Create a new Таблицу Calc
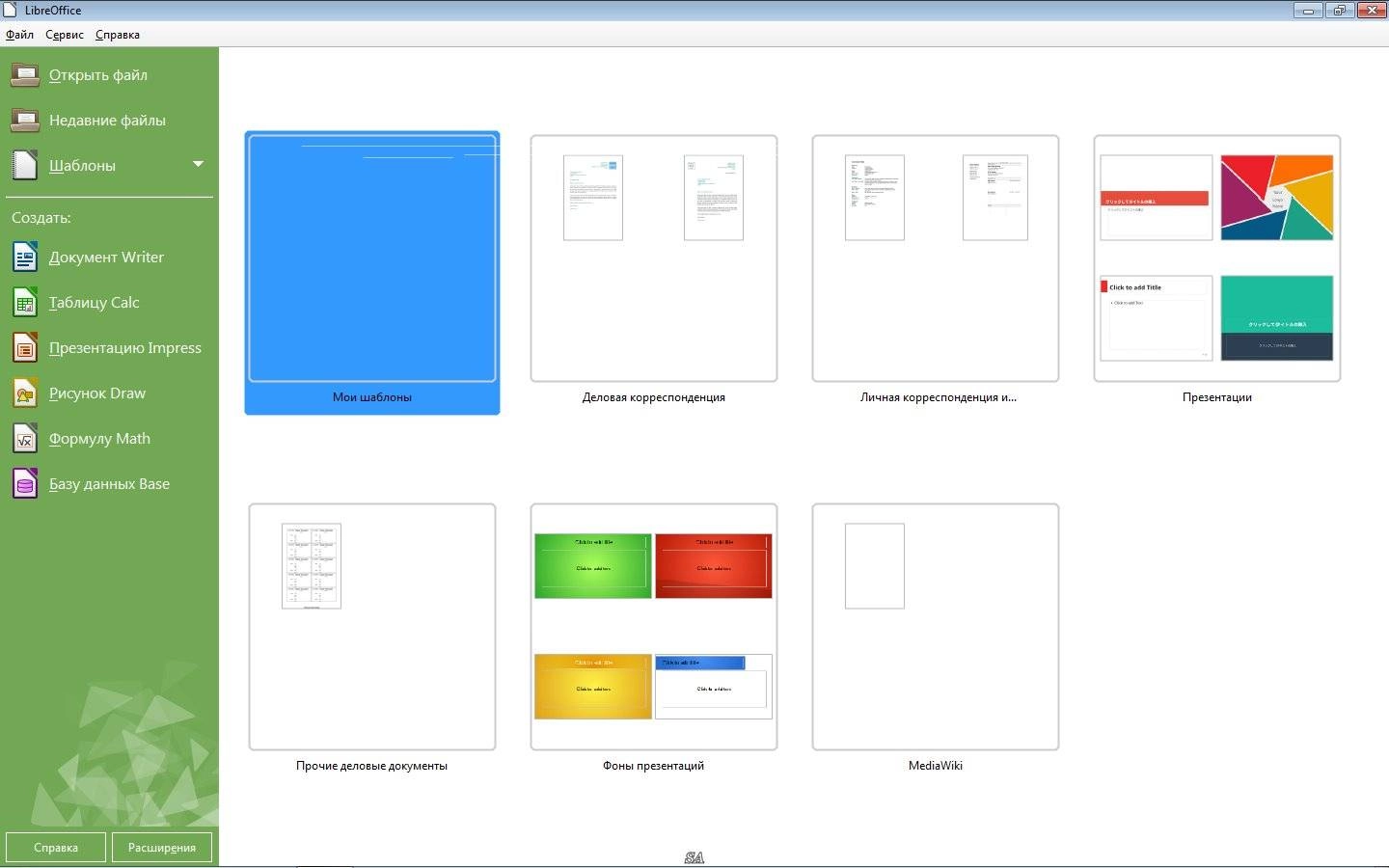Viewport: 1389px width, 868px height. click(95, 303)
